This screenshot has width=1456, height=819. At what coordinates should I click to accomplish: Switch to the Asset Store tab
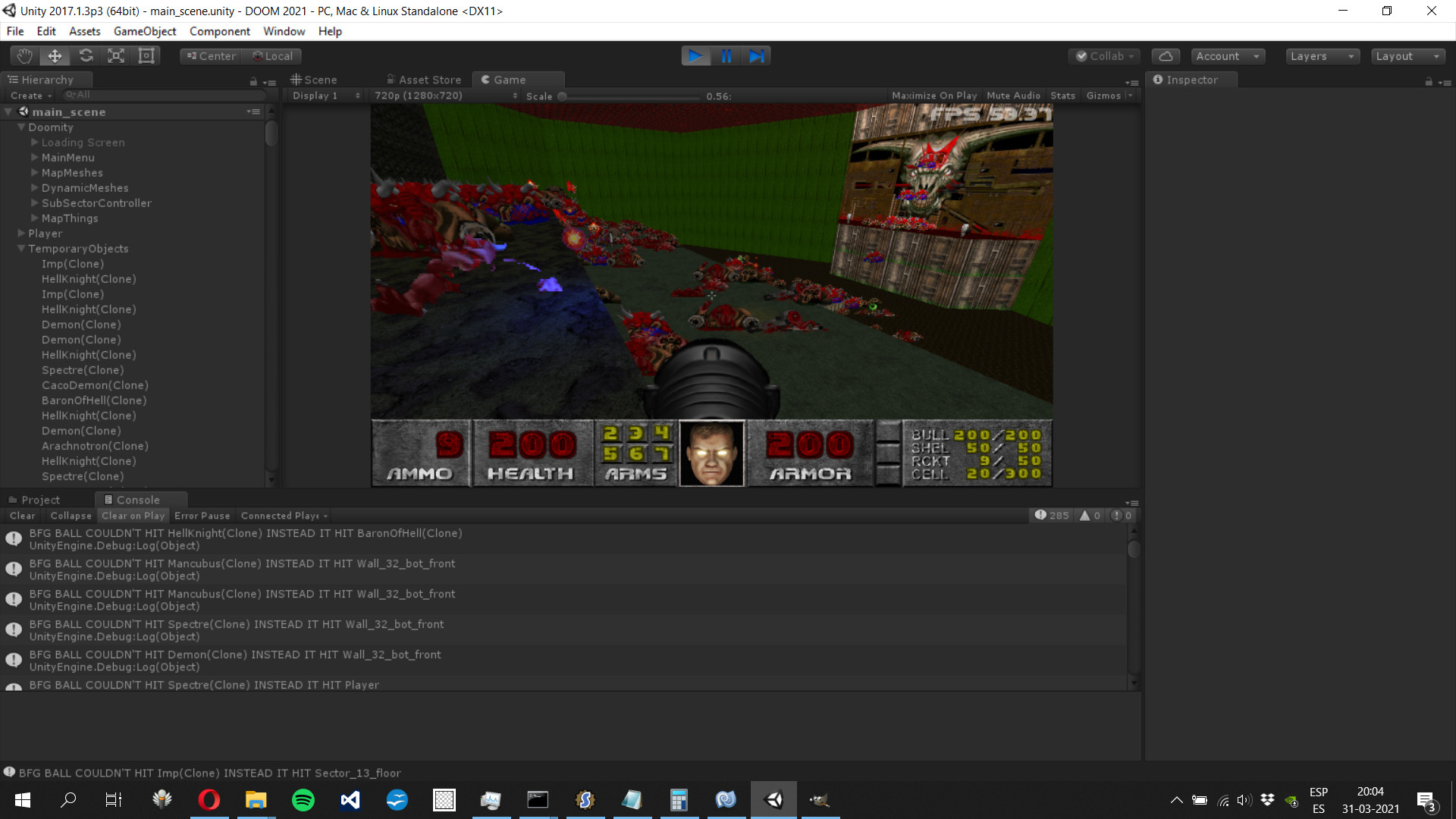[x=424, y=80]
